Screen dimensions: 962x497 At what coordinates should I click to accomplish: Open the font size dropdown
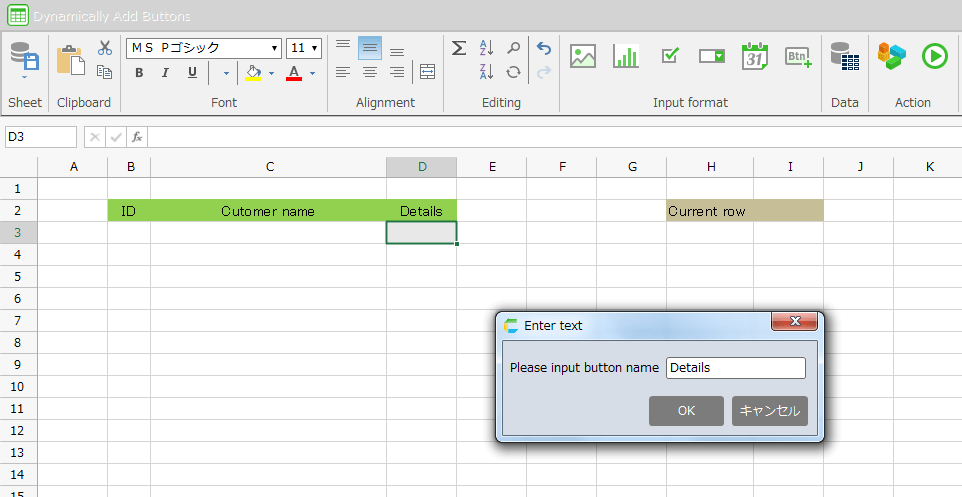315,48
